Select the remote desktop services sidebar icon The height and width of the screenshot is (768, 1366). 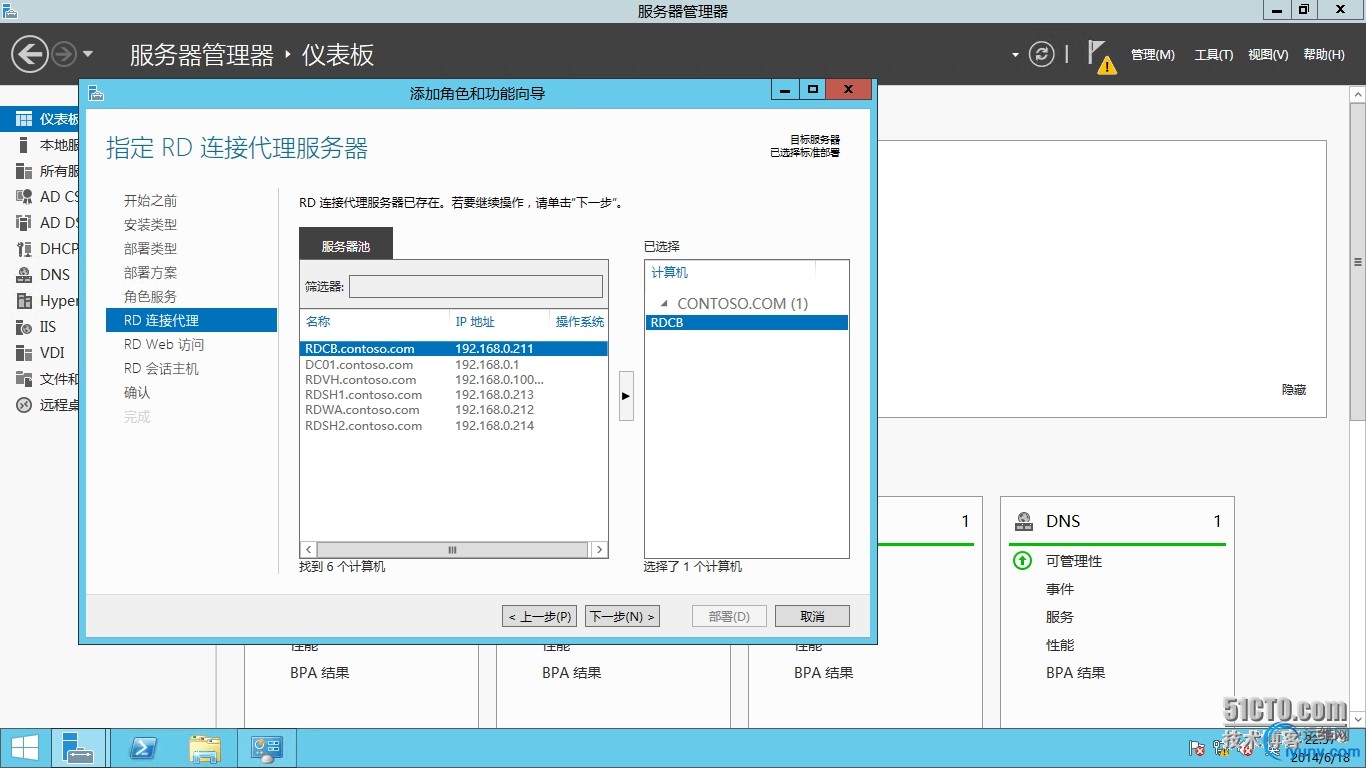click(24, 405)
